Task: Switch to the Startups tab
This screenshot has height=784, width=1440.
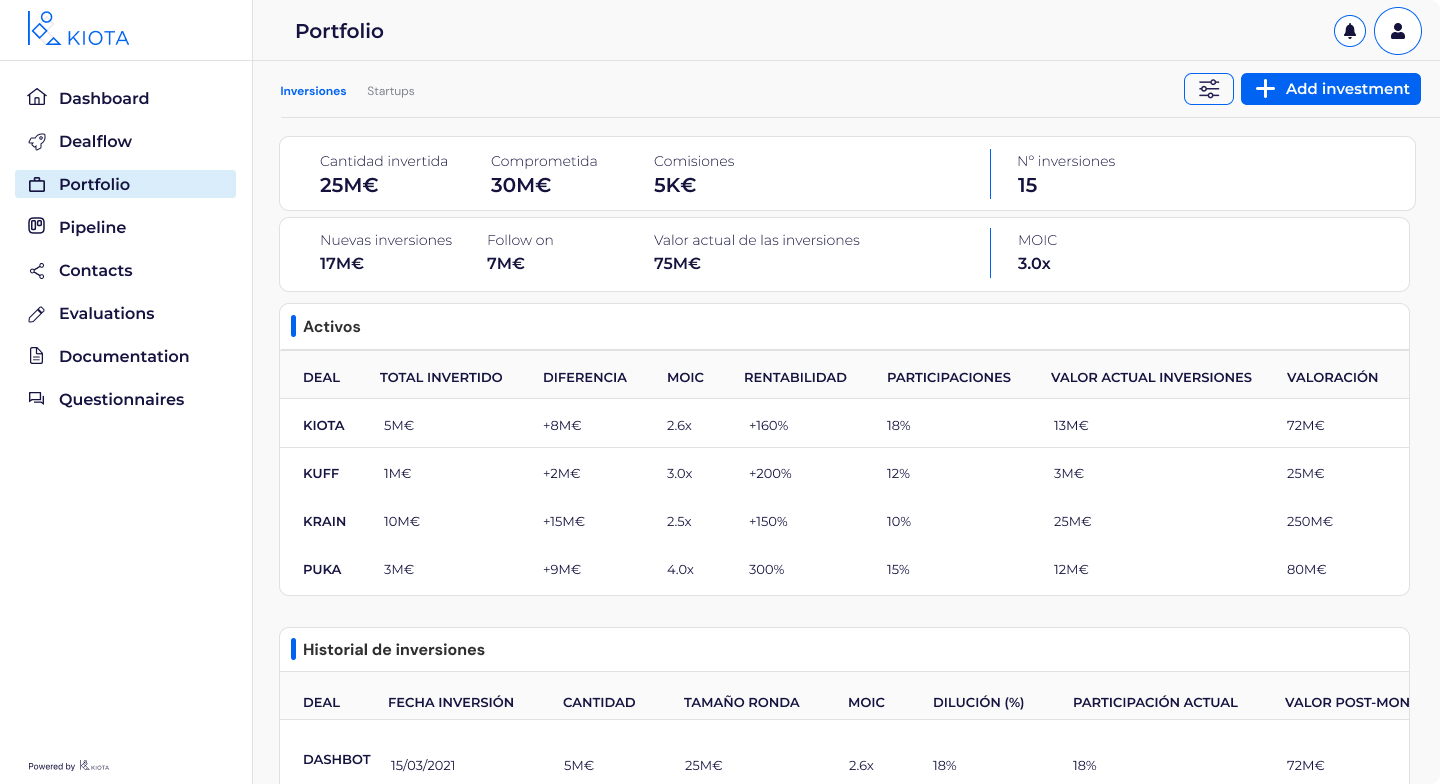Action: tap(390, 91)
